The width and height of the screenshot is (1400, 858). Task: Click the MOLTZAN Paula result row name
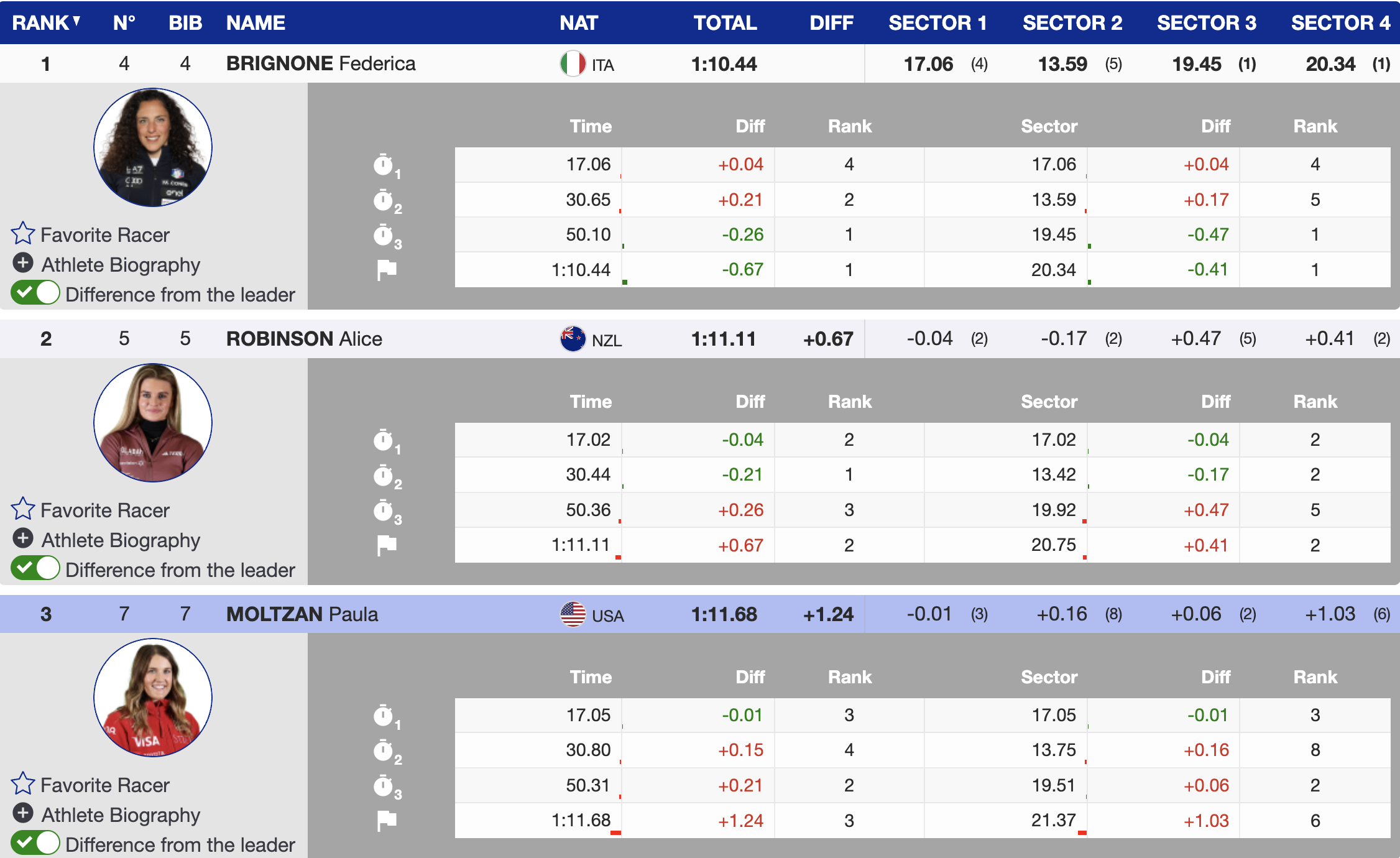tap(302, 614)
